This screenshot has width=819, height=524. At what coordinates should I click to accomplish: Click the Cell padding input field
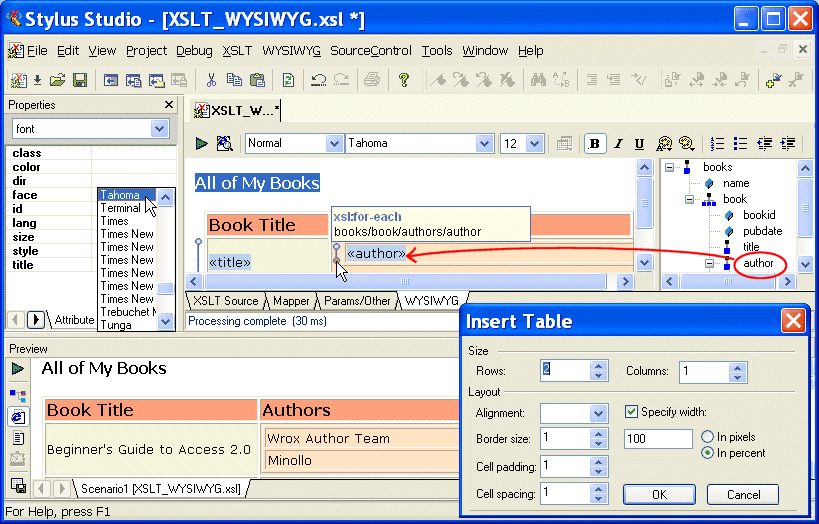[566, 466]
